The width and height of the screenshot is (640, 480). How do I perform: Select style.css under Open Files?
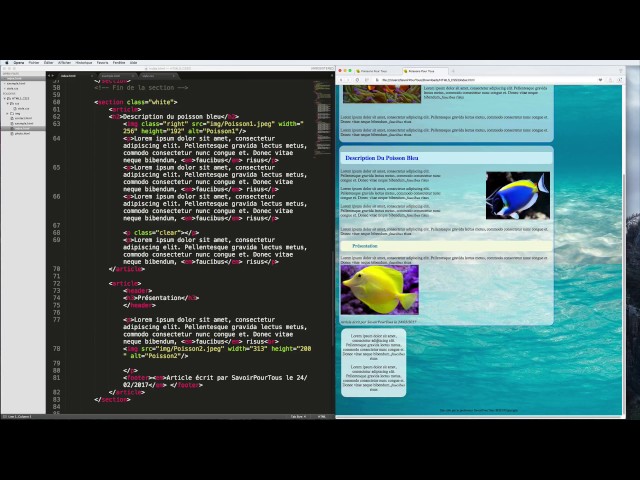point(12,88)
